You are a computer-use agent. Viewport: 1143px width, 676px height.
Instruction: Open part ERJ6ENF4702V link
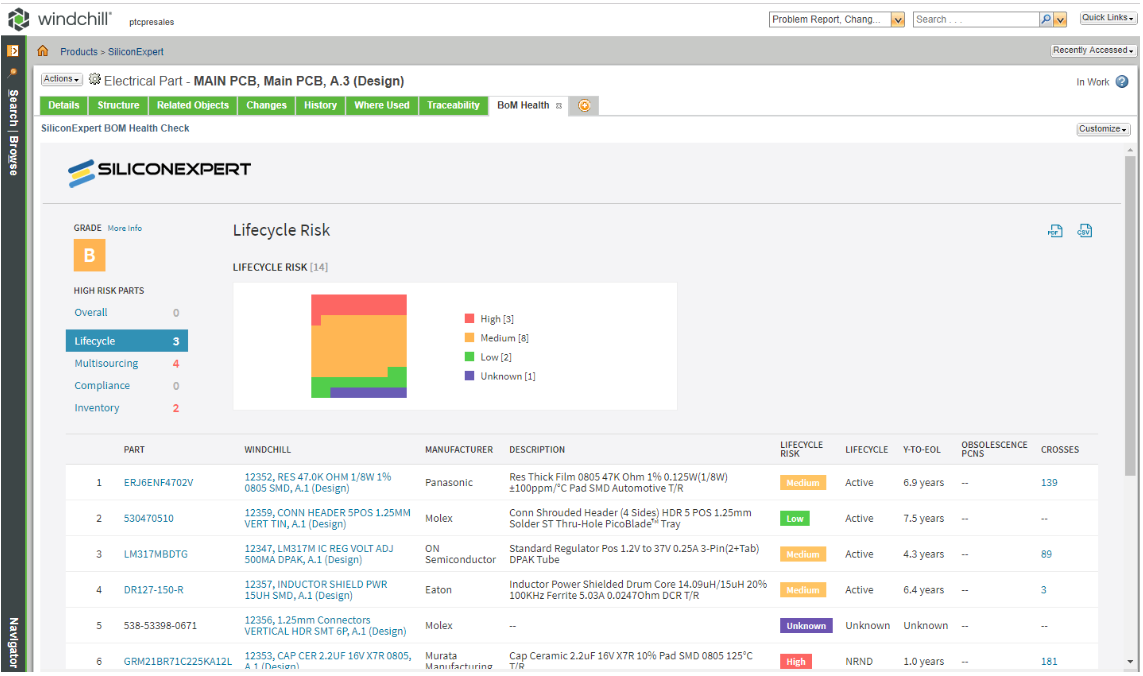(x=158, y=483)
